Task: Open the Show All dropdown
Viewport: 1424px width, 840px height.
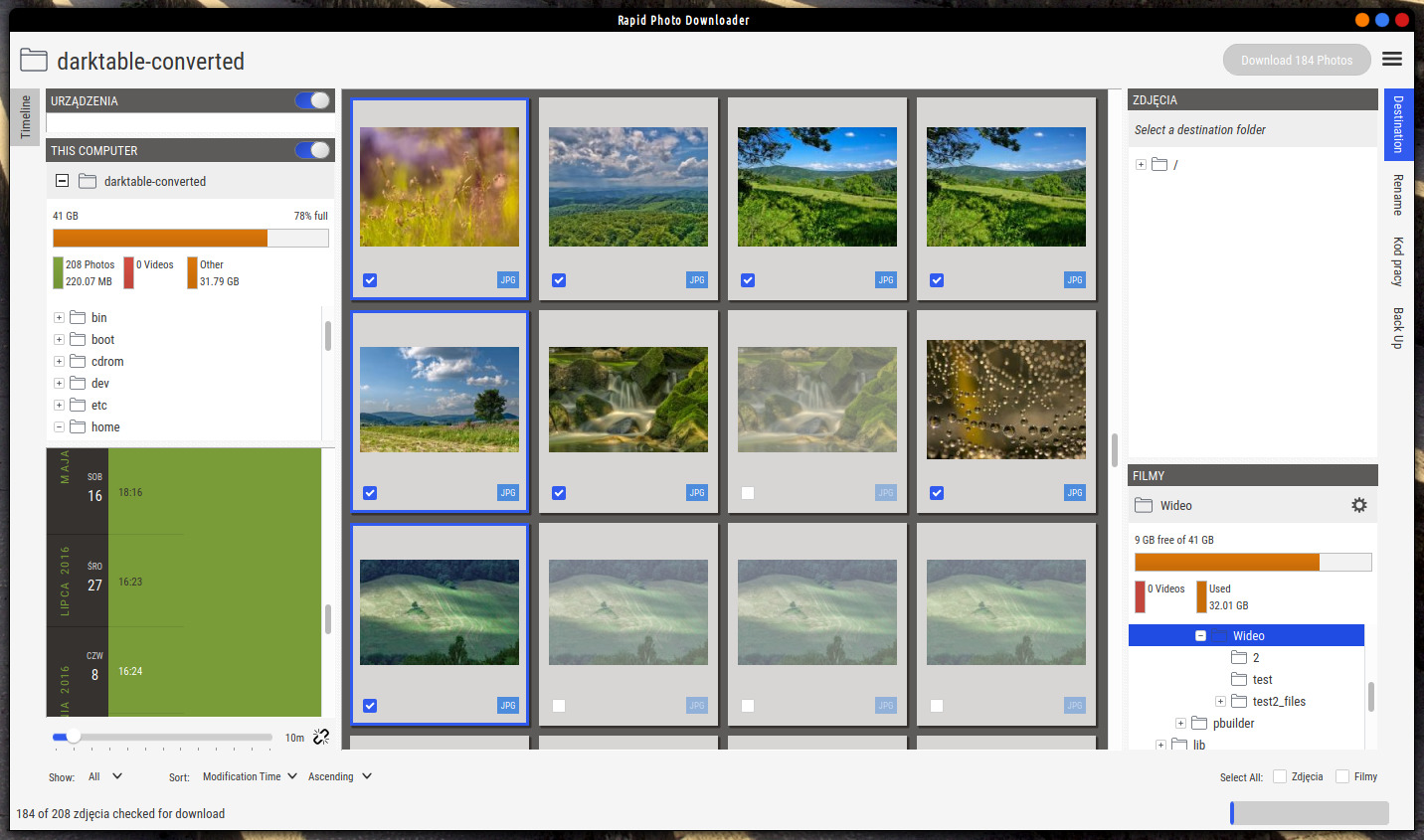Action: point(105,776)
